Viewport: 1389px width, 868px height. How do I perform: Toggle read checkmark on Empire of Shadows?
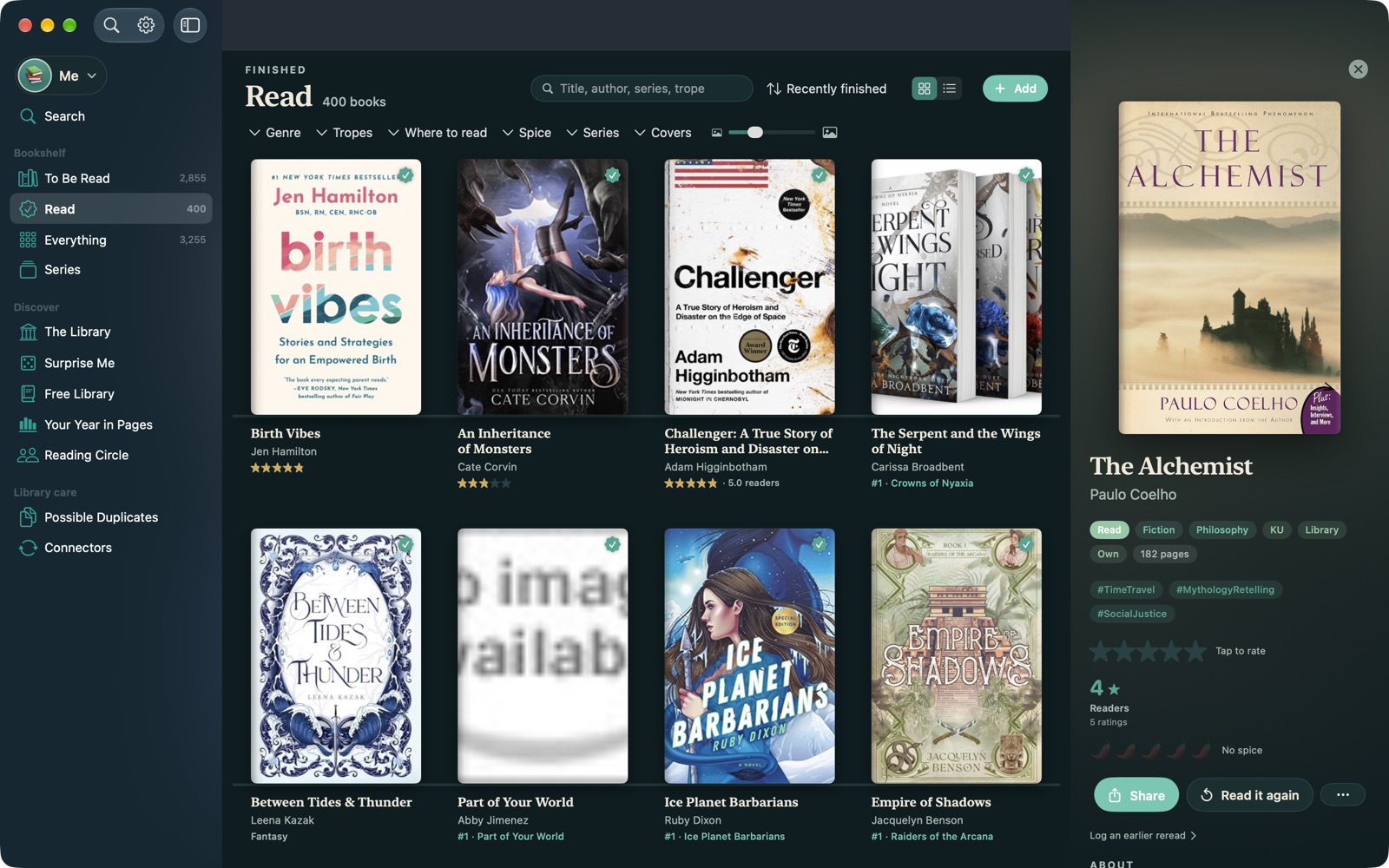click(x=1026, y=544)
